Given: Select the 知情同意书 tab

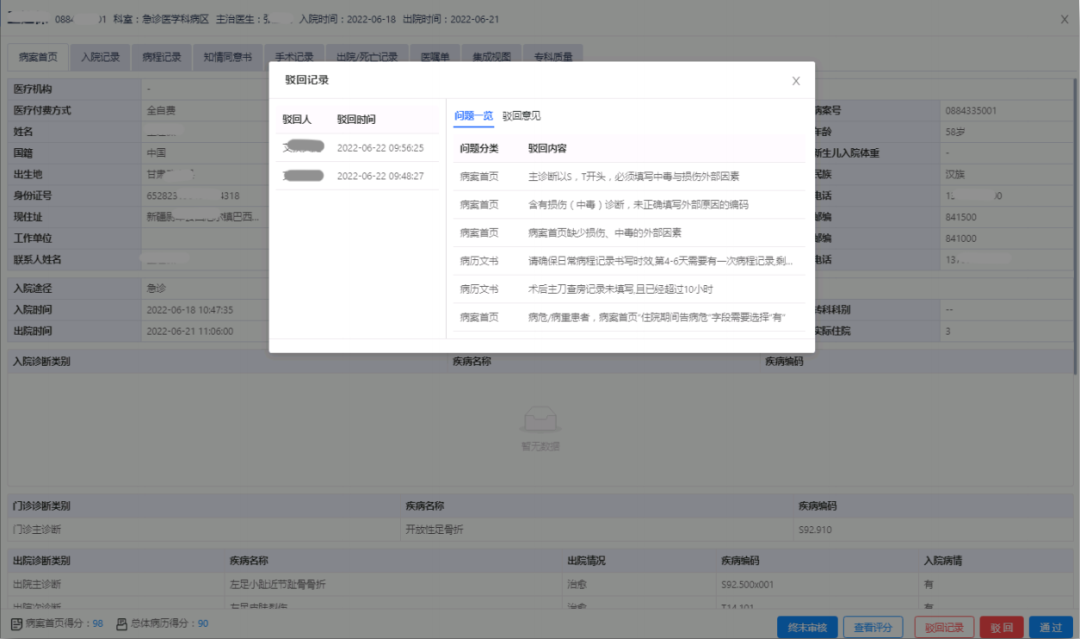Looking at the screenshot, I should [227, 56].
